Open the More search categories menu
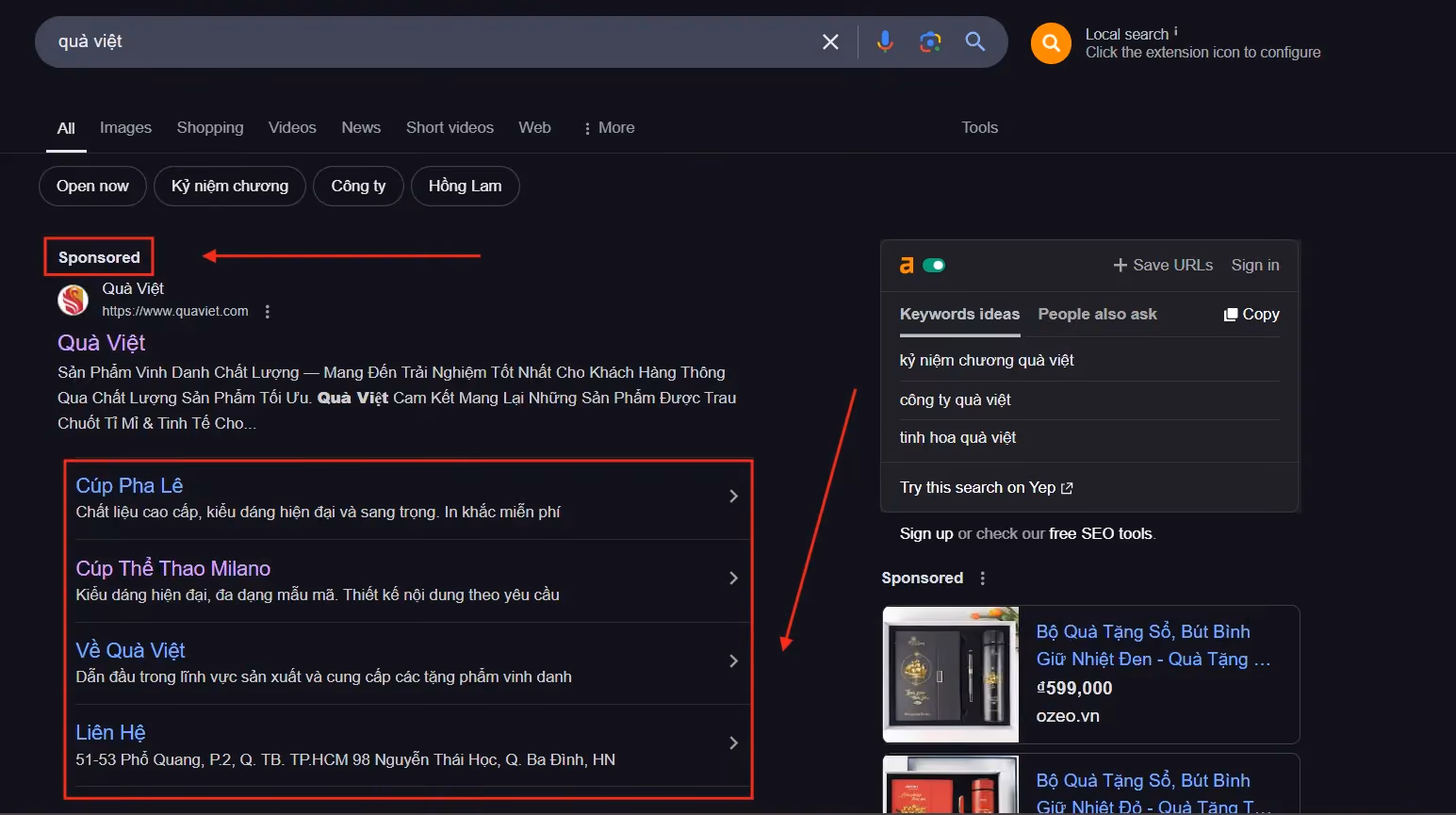1456x815 pixels. (x=609, y=128)
